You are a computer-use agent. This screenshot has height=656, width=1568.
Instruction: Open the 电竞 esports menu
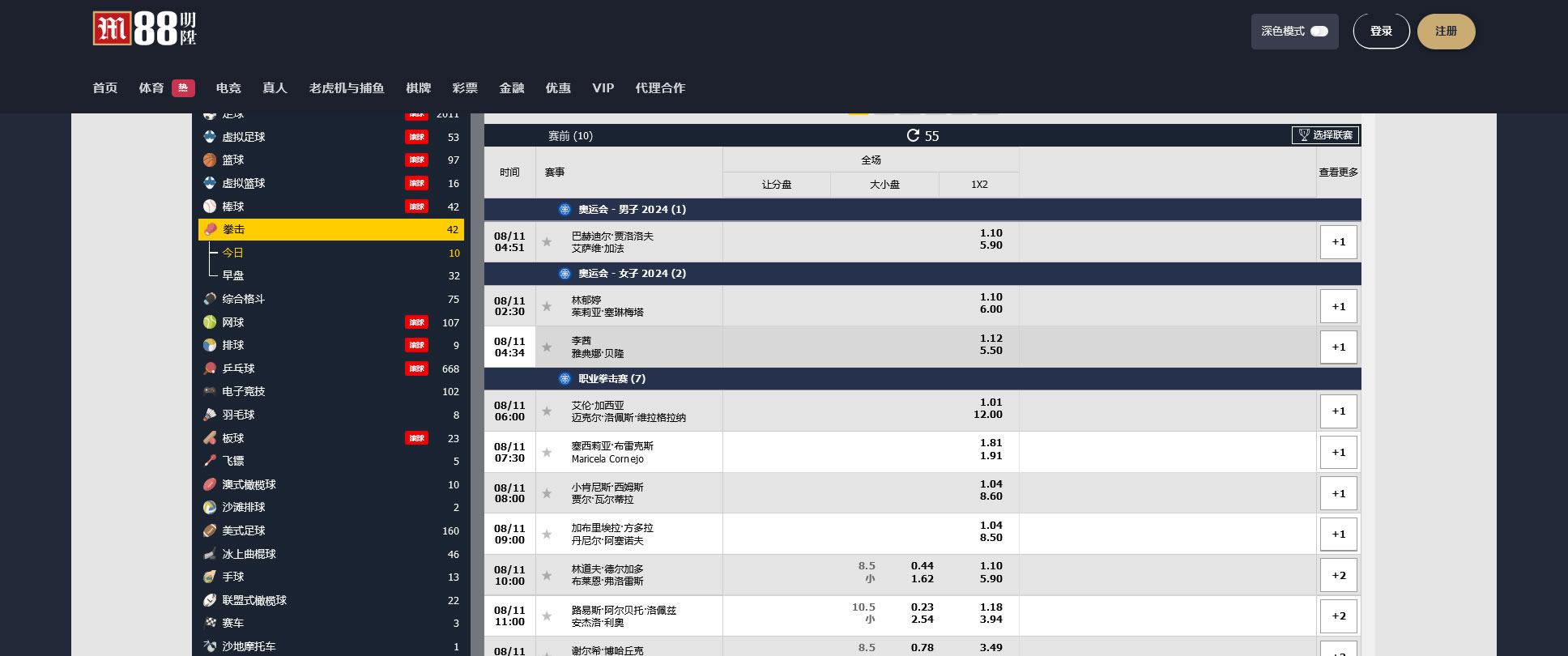(x=228, y=88)
